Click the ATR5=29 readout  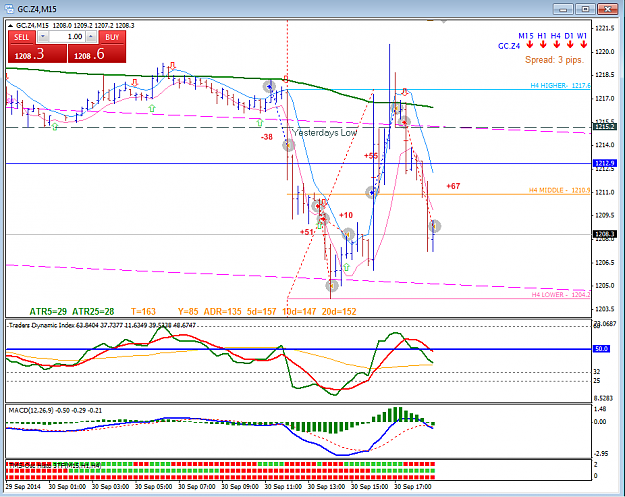[x=48, y=312]
